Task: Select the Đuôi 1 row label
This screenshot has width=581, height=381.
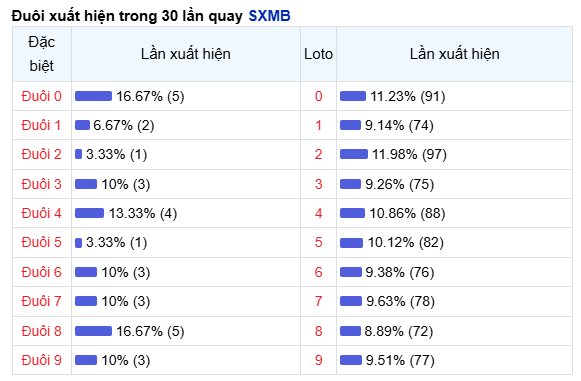Action: pyautogui.click(x=42, y=125)
